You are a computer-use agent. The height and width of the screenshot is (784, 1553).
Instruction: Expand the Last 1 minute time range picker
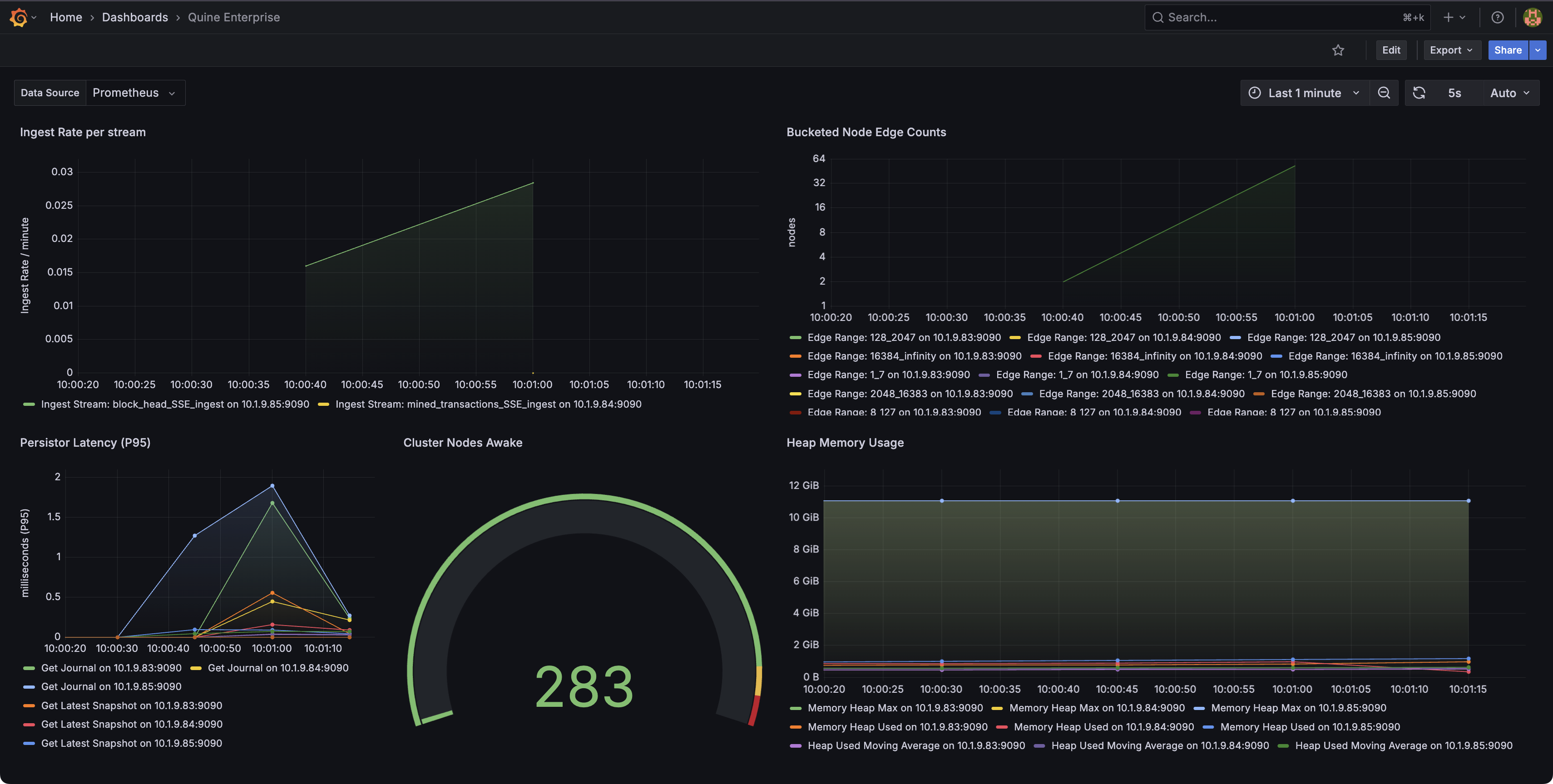(x=1305, y=93)
